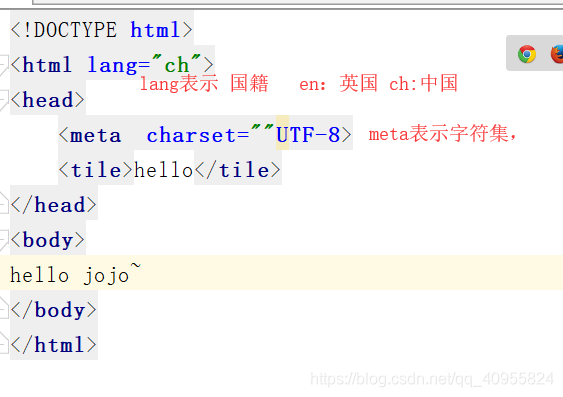563x397 pixels.
Task: Click the opening body tag text
Action: coord(47,240)
